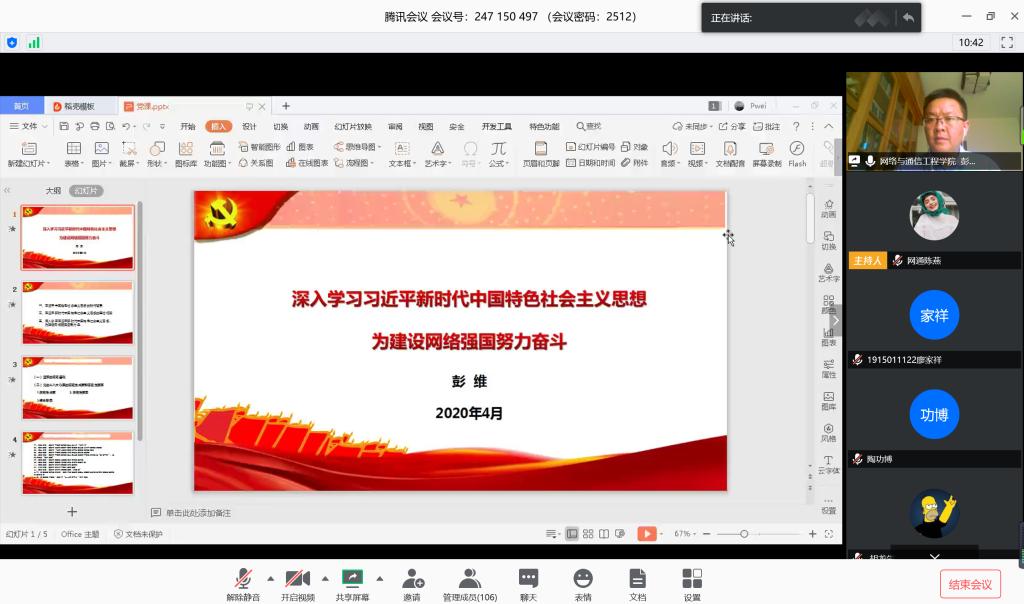Viewport: 1024px width, 604px height.
Task: Click the 页眉和页脚 header and footer icon
Action: tap(541, 149)
